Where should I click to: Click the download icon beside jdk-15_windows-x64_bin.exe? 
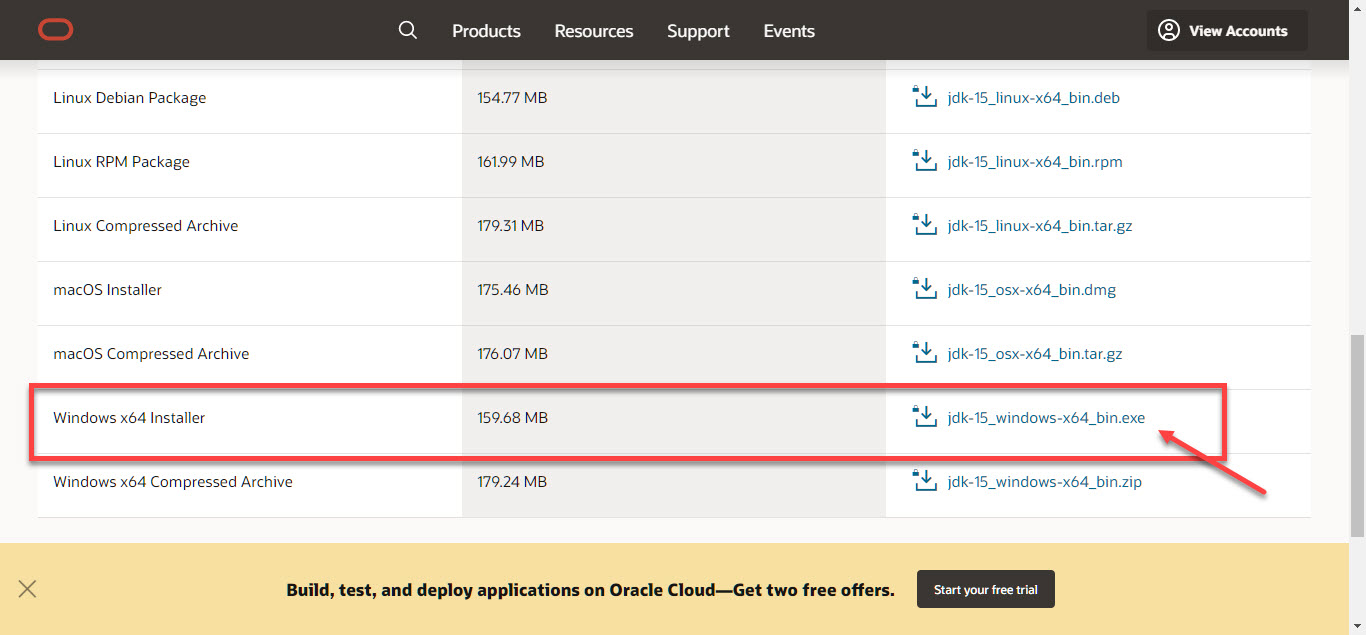tap(924, 418)
